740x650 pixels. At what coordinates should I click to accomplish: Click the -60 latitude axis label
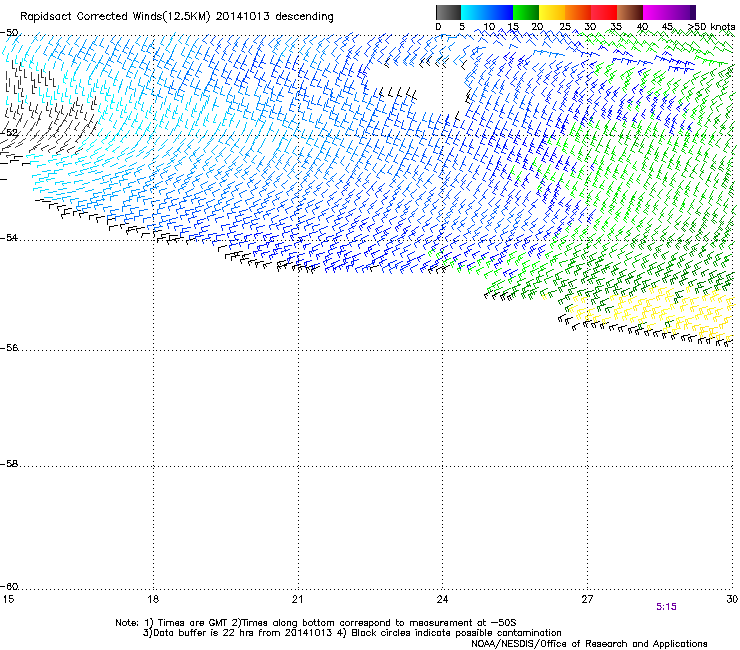click(x=9, y=587)
